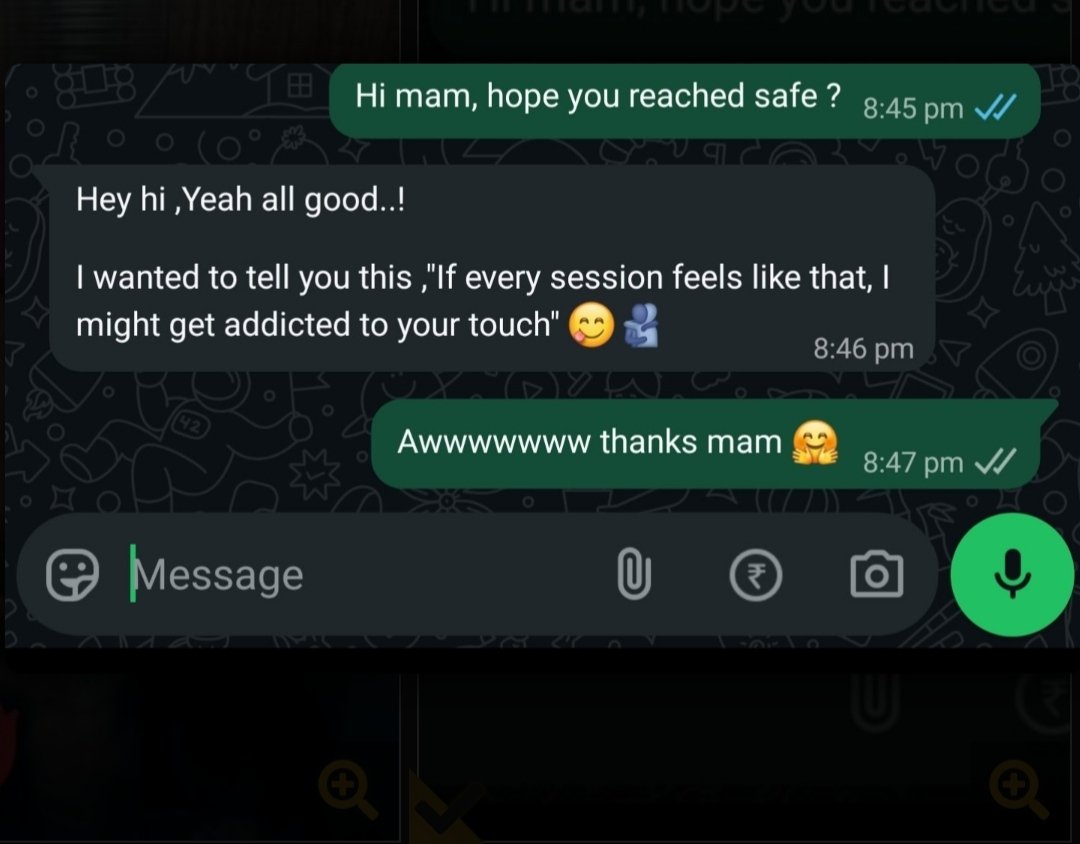
Task: Click the 8:45 pm timestamp
Action: coord(913,108)
